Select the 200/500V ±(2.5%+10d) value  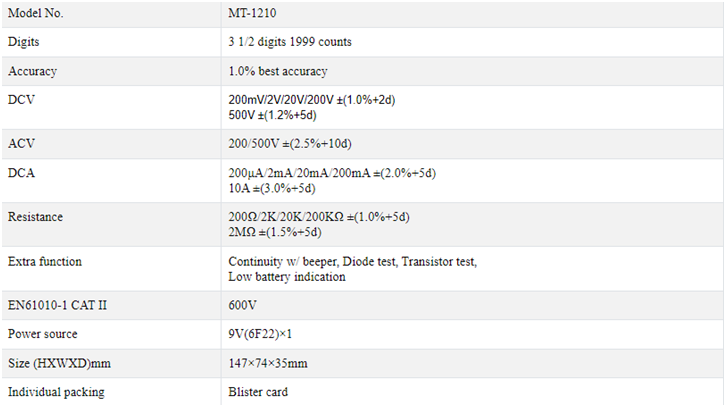(290, 144)
